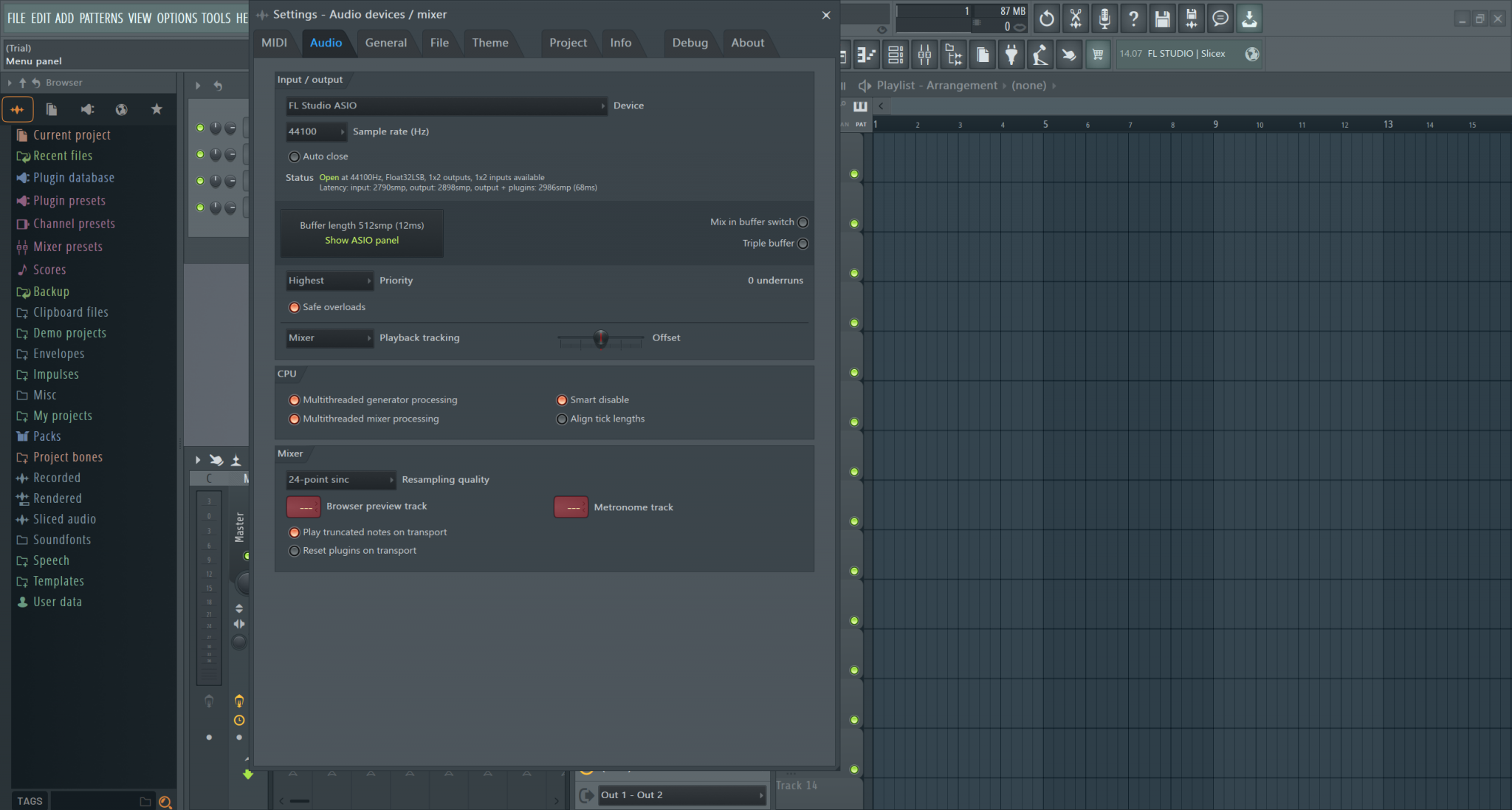Toggle Smart disable in CPU section
This screenshot has width=1512, height=810.
(x=562, y=399)
